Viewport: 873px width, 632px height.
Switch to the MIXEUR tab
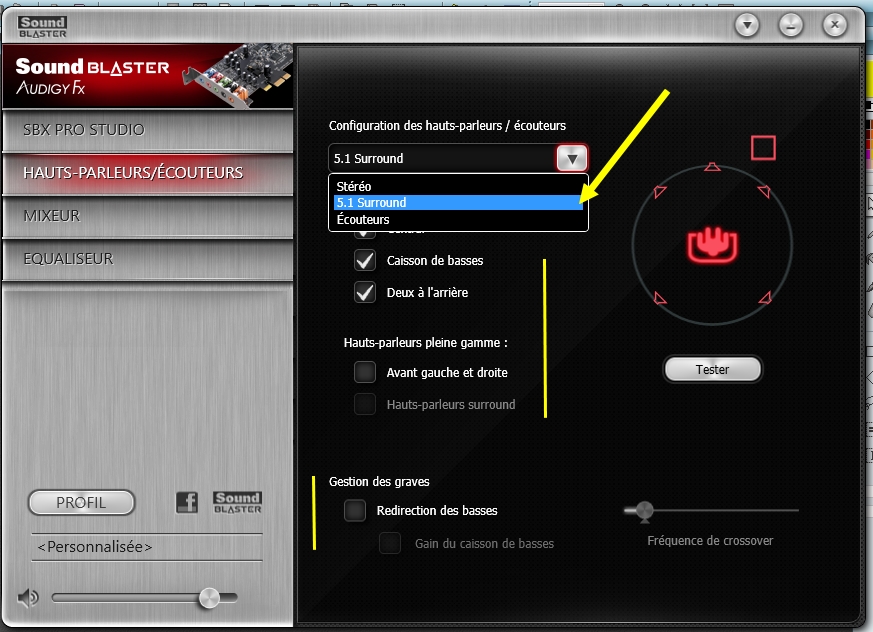click(148, 216)
